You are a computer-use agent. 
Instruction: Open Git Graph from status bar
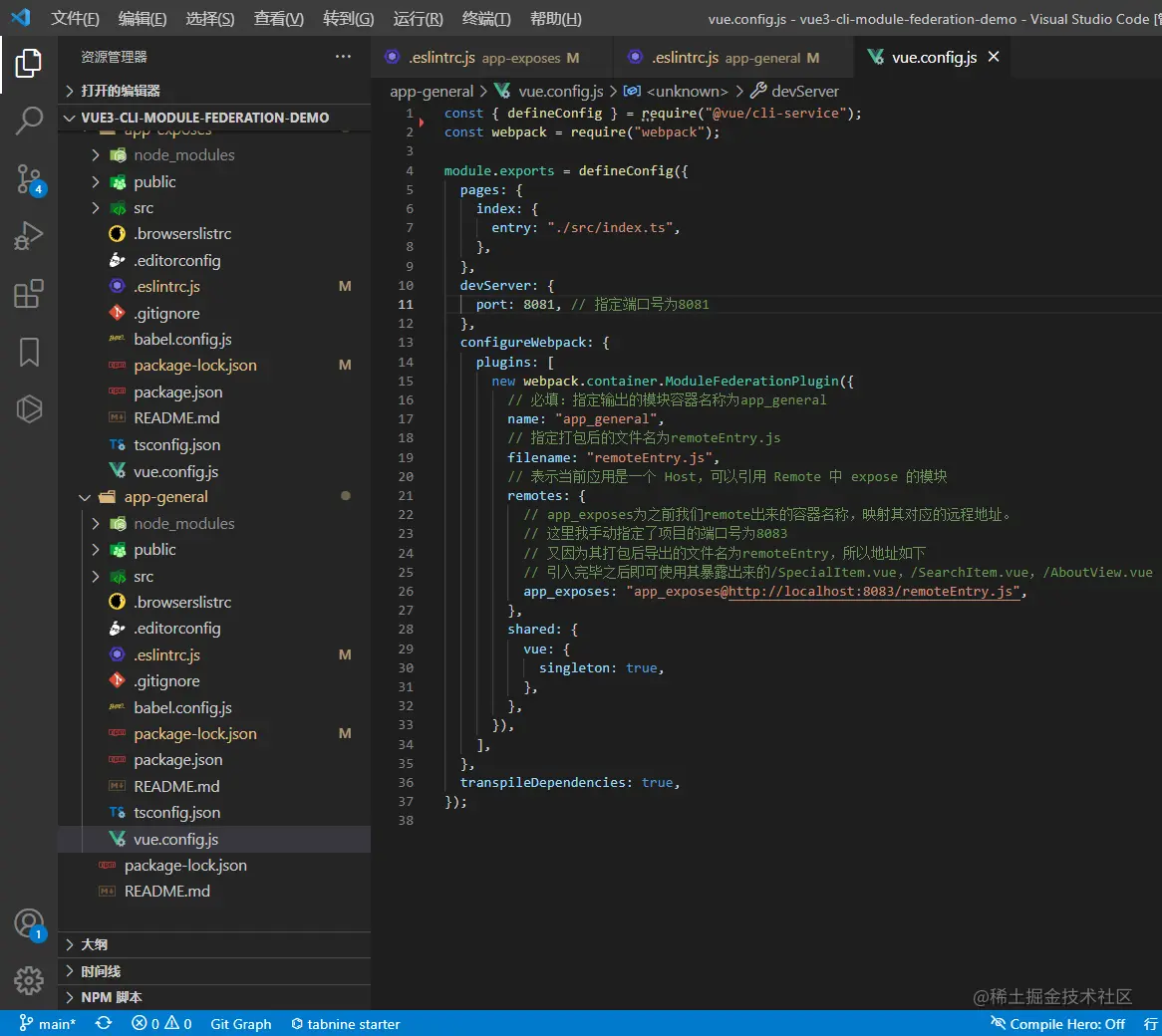[241, 1023]
